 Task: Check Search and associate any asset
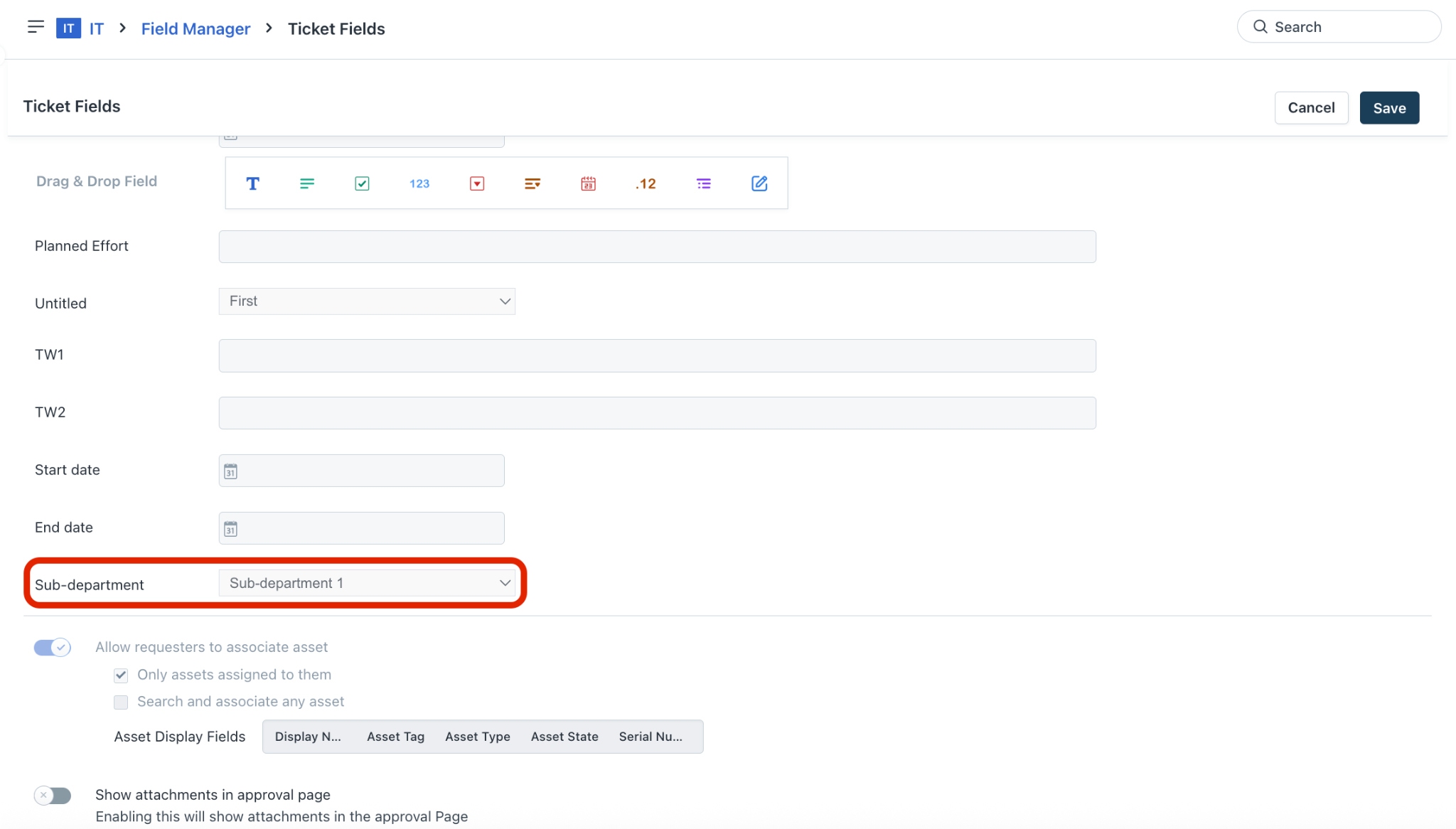[x=121, y=702]
